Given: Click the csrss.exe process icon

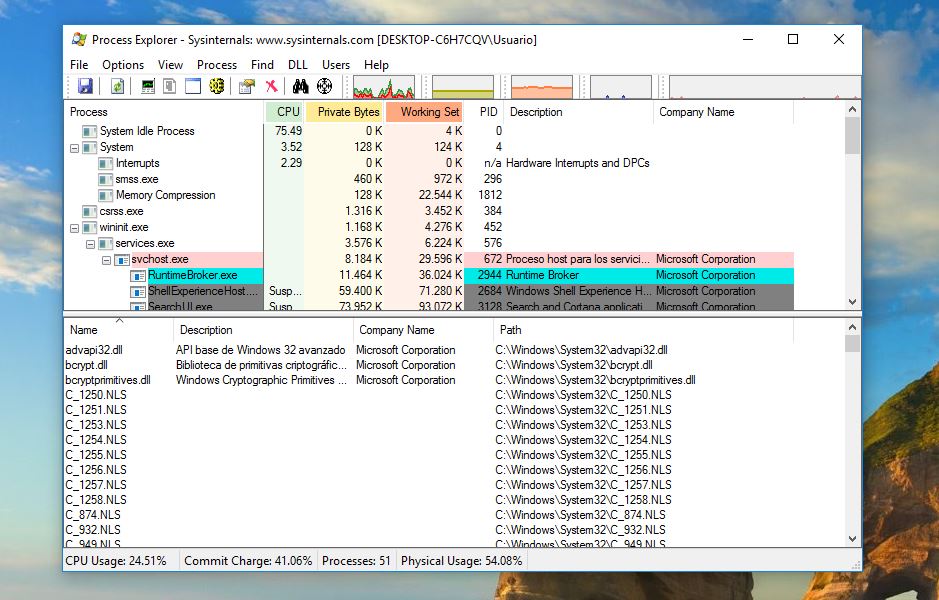Looking at the screenshot, I should [89, 211].
